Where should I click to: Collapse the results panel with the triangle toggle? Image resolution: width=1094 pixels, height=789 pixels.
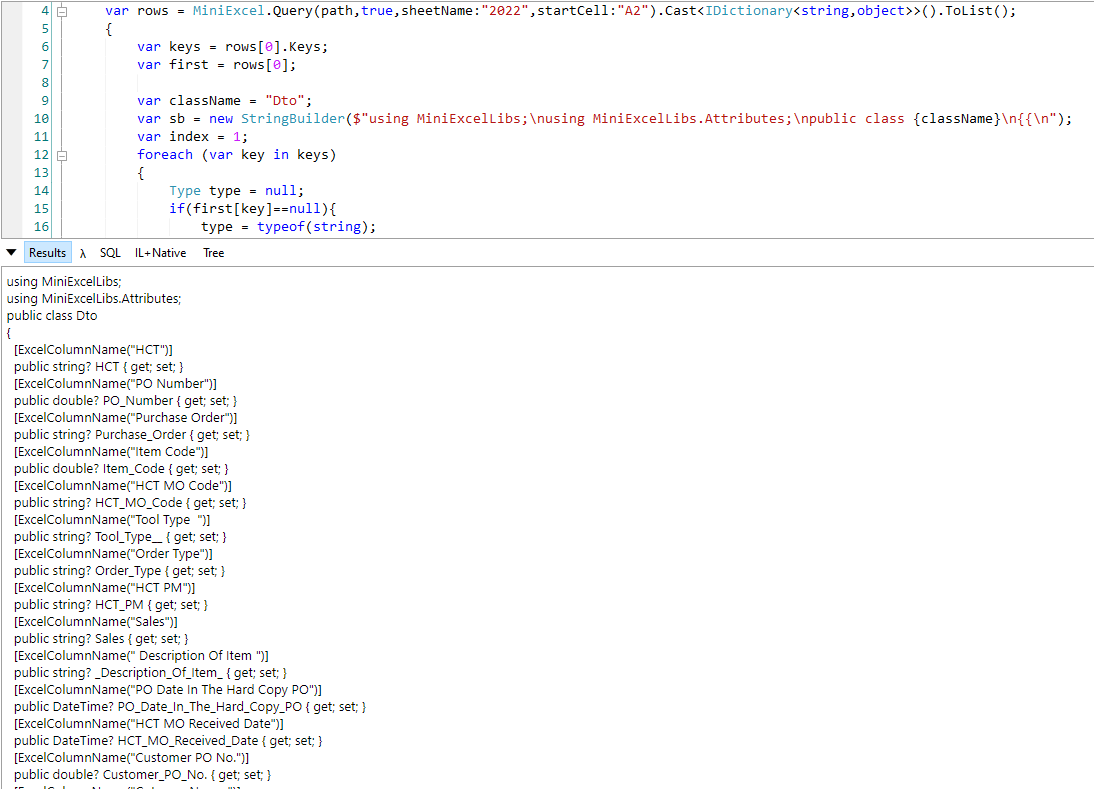[12, 252]
